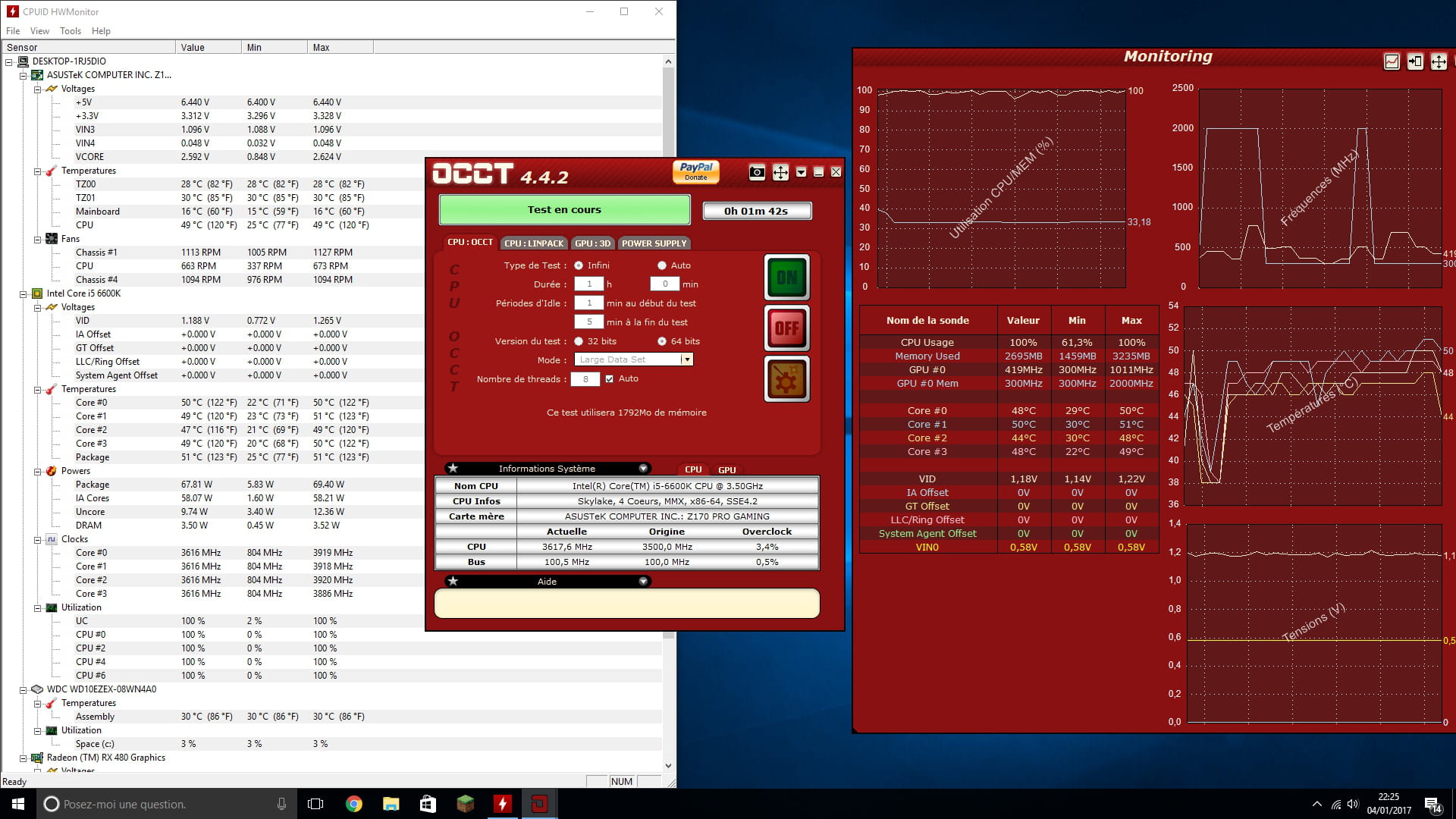Screen dimensions: 1456x819
Task: Click the Nombre de threads input field
Action: pyautogui.click(x=585, y=379)
